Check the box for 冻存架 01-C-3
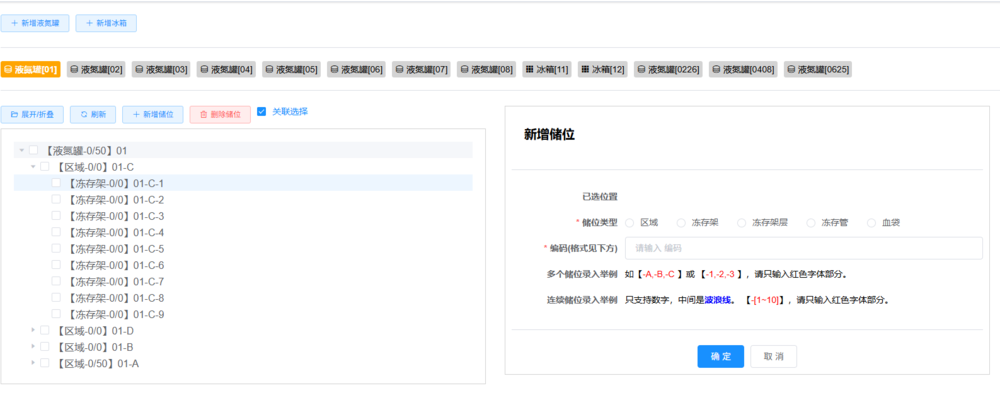The width and height of the screenshot is (1000, 393). pos(56,216)
